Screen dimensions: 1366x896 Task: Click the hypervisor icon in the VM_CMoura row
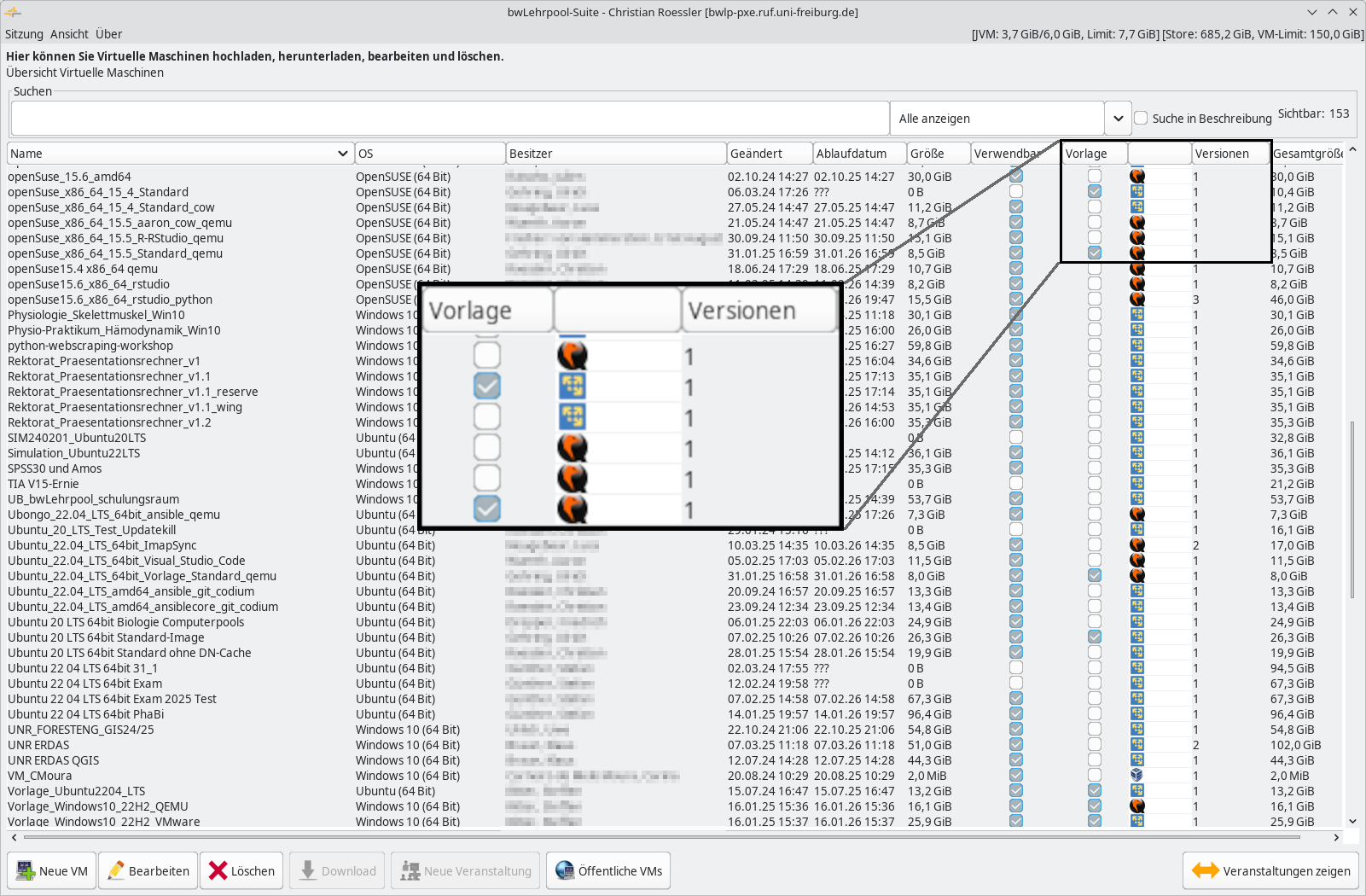1137,776
